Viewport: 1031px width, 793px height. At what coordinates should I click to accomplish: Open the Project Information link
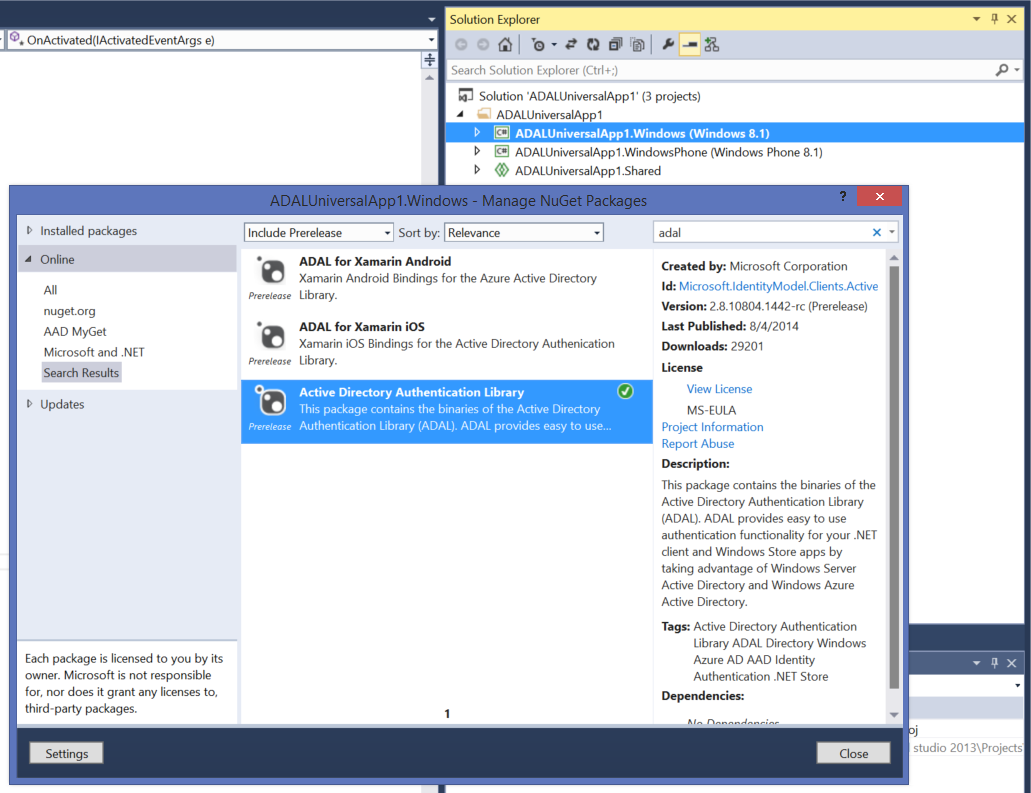712,427
